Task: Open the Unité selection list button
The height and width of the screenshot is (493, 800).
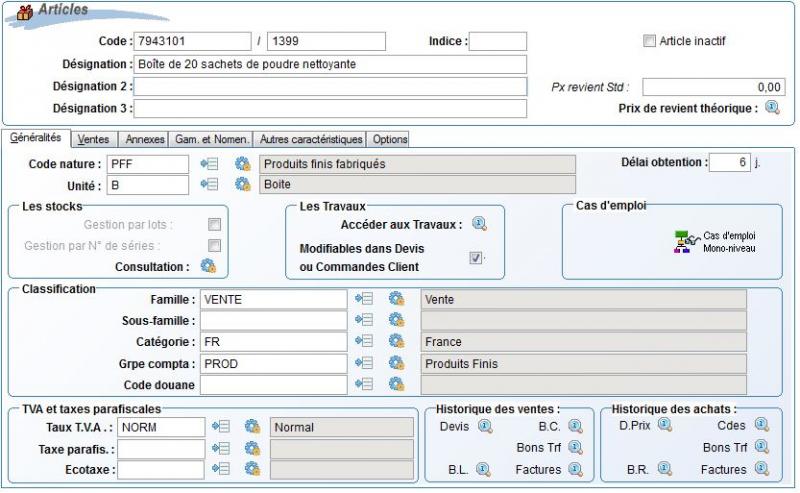Action: coord(209,185)
